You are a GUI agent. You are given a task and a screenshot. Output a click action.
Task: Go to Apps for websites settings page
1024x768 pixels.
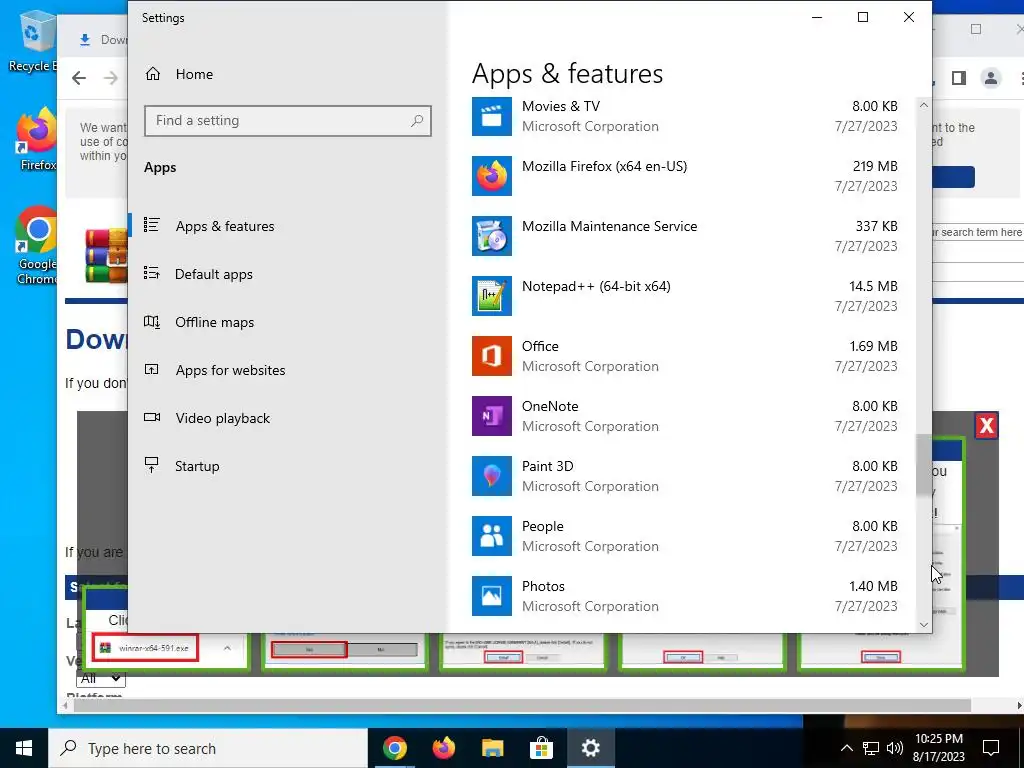tap(231, 370)
